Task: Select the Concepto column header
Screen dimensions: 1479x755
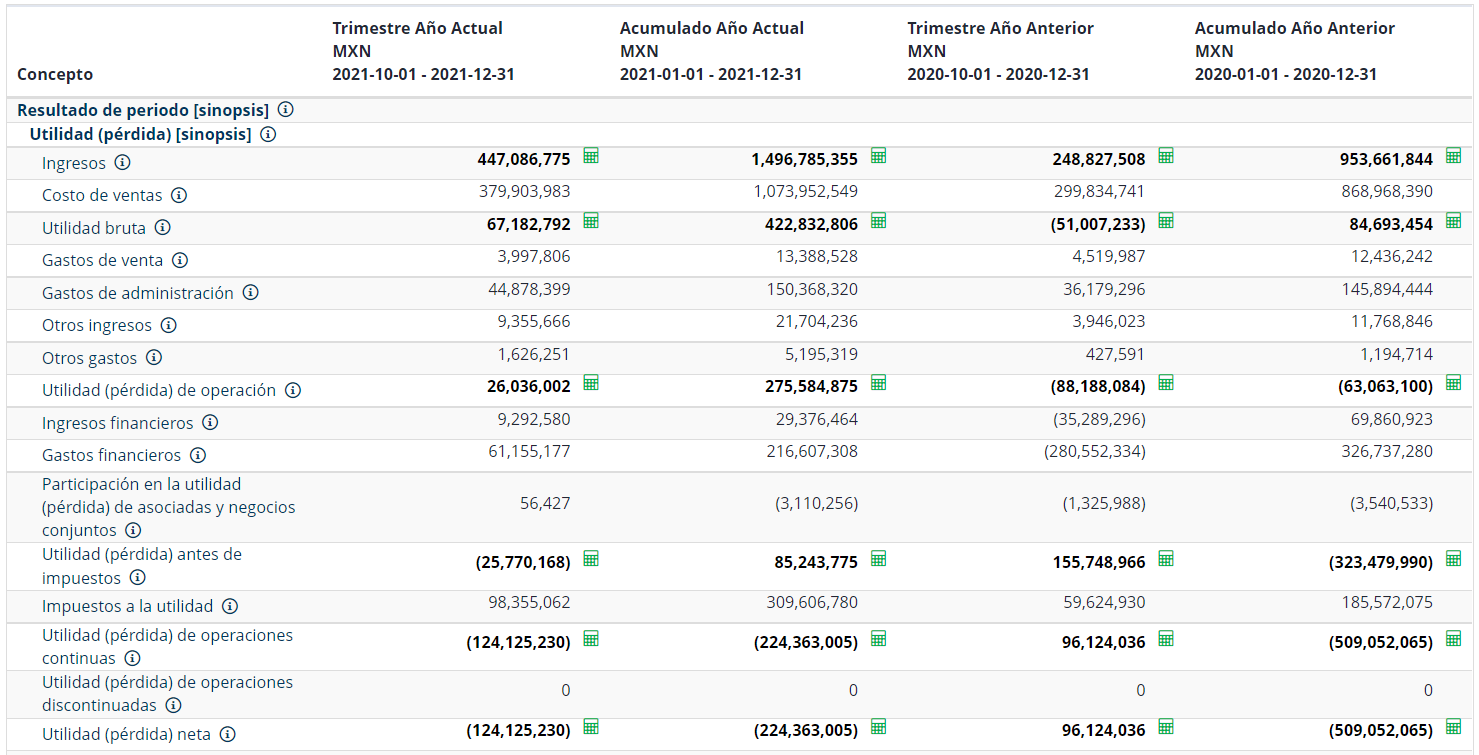Action: coord(55,74)
